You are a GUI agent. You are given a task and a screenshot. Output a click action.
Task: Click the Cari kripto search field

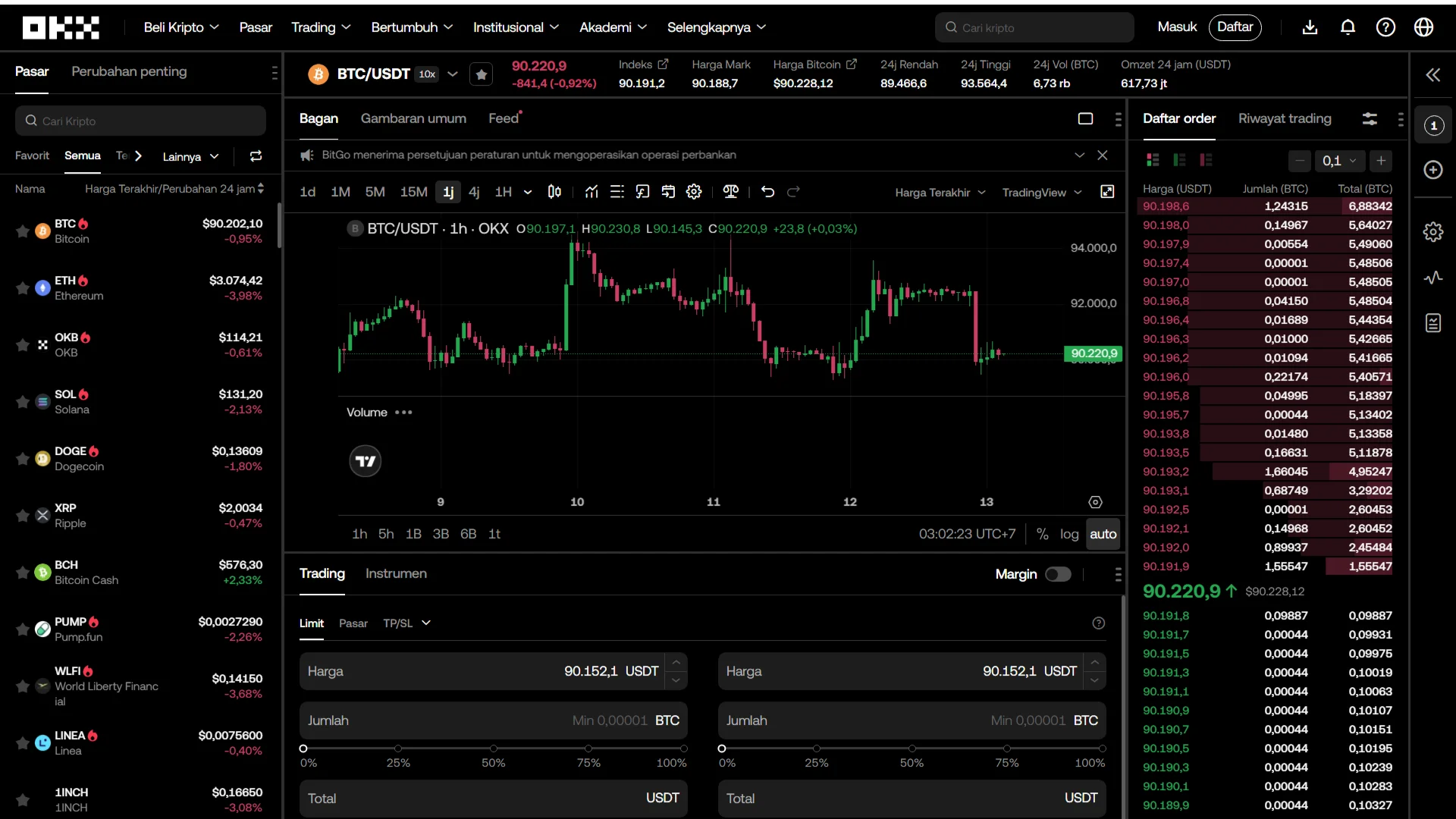1034,27
